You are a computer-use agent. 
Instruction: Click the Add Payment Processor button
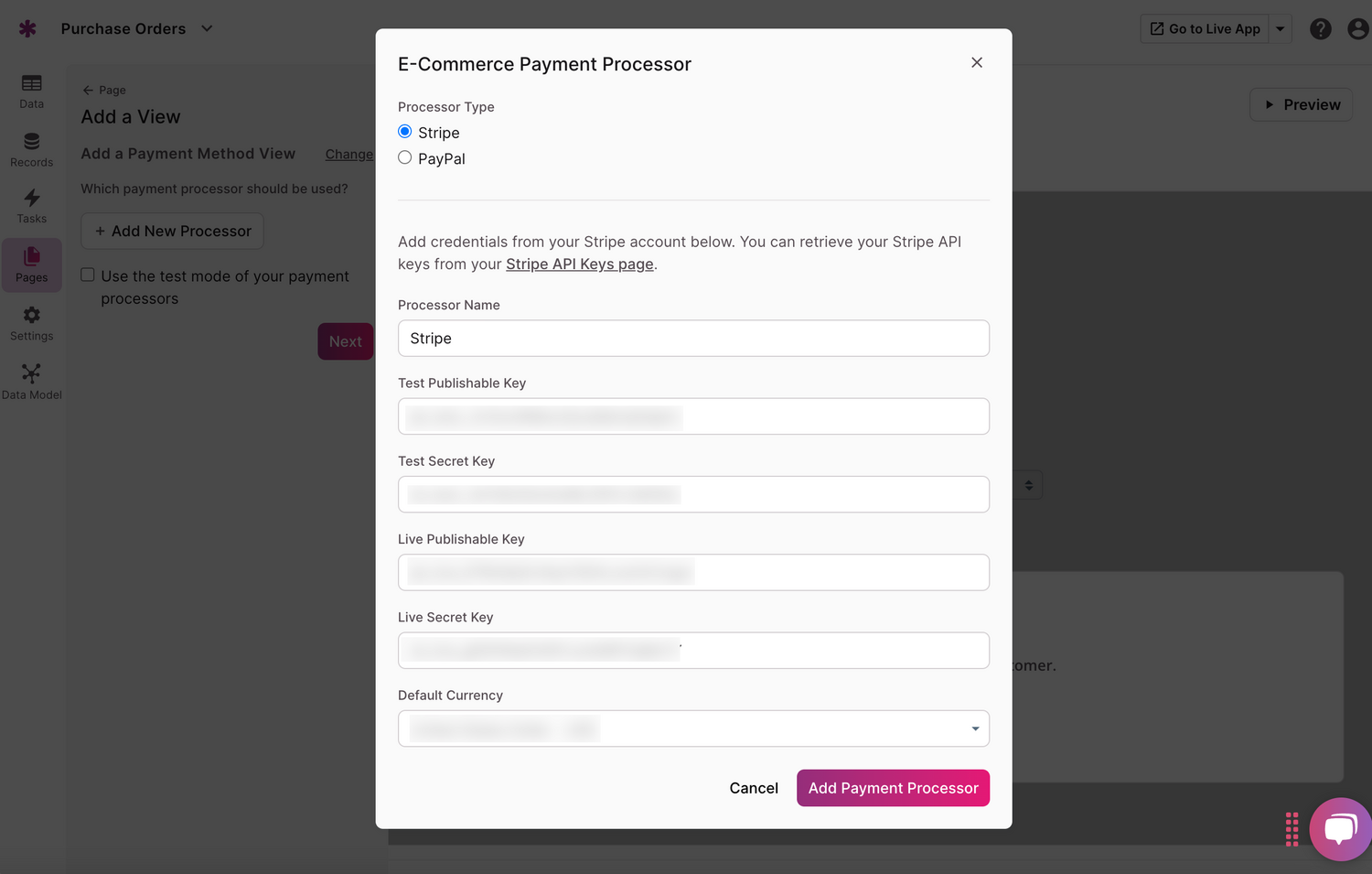click(892, 787)
